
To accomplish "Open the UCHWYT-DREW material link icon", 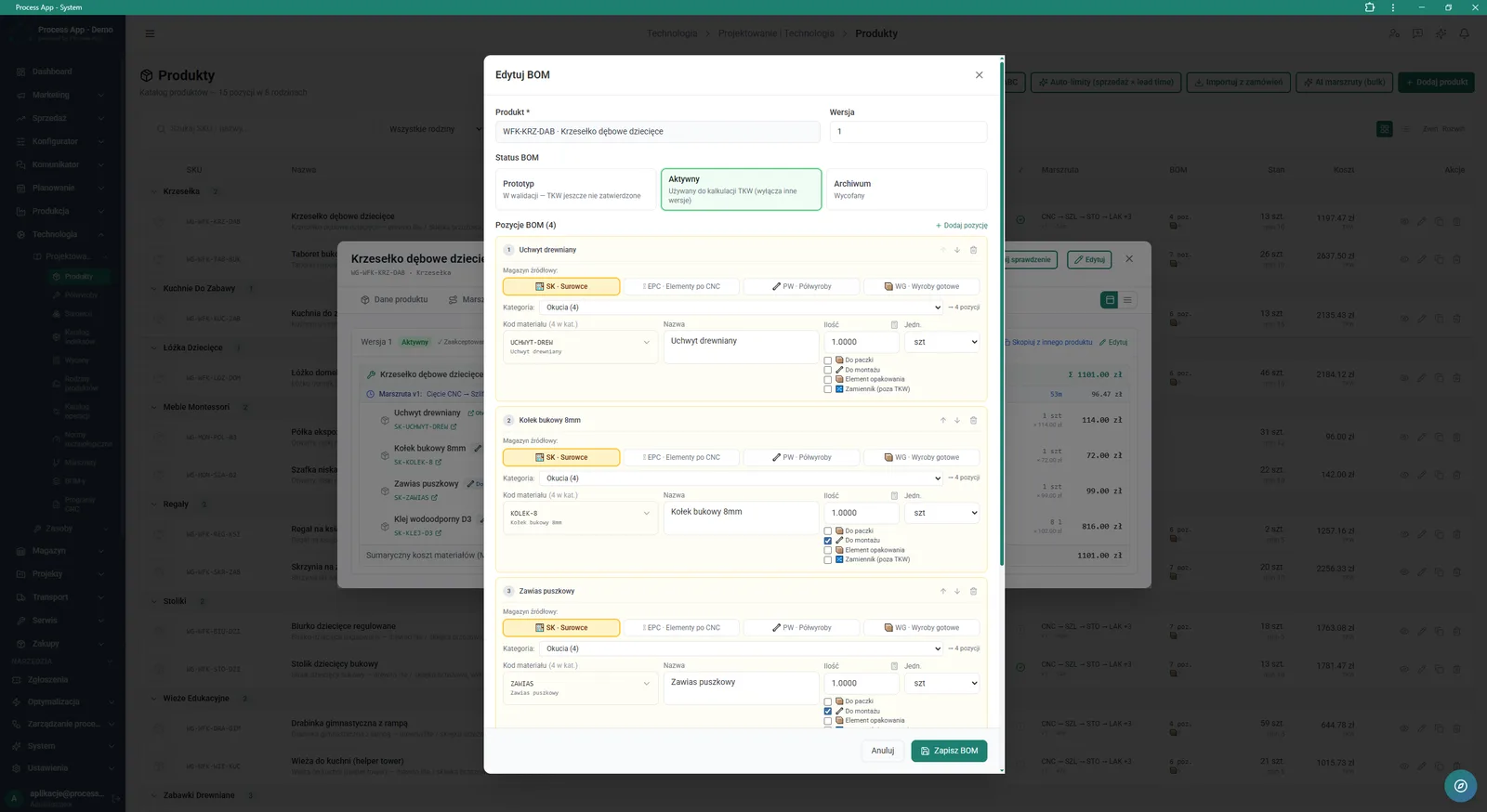I will click(x=454, y=427).
